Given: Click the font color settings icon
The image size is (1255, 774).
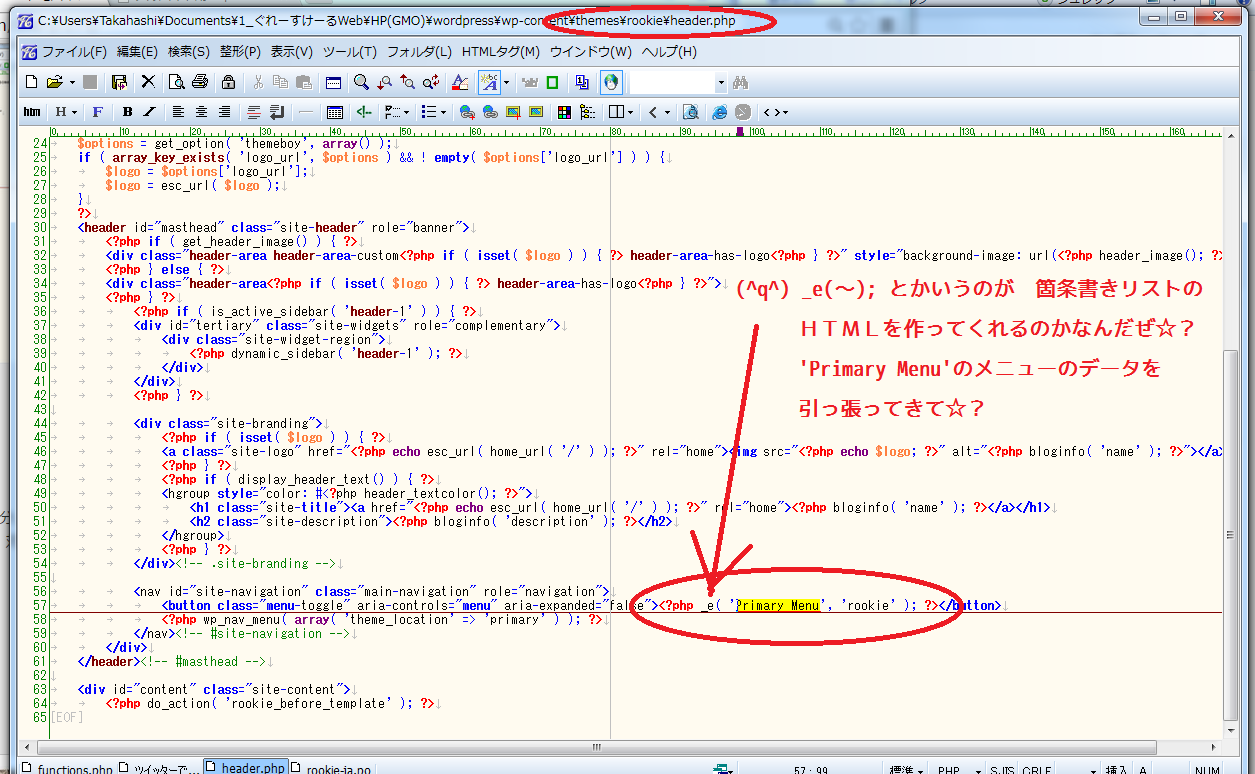Looking at the screenshot, I should pyautogui.click(x=460, y=82).
